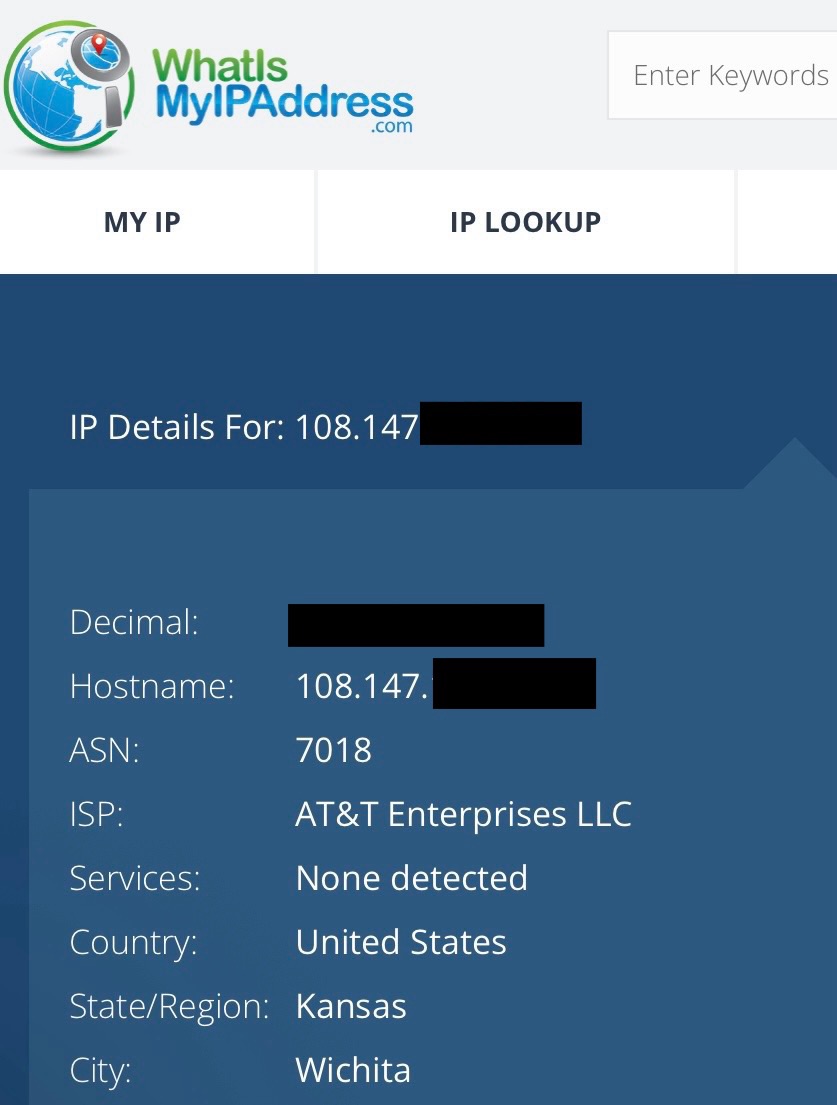This screenshot has height=1105, width=837.
Task: Click the Enter Keywords search field
Action: pos(730,75)
